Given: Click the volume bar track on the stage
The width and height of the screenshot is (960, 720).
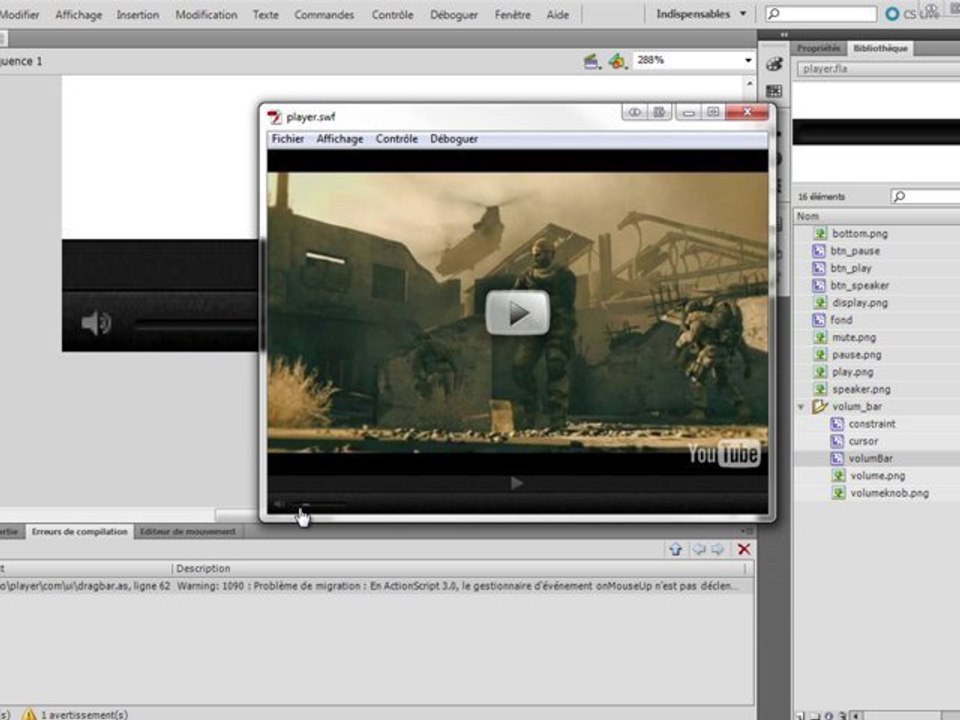Looking at the screenshot, I should 196,327.
